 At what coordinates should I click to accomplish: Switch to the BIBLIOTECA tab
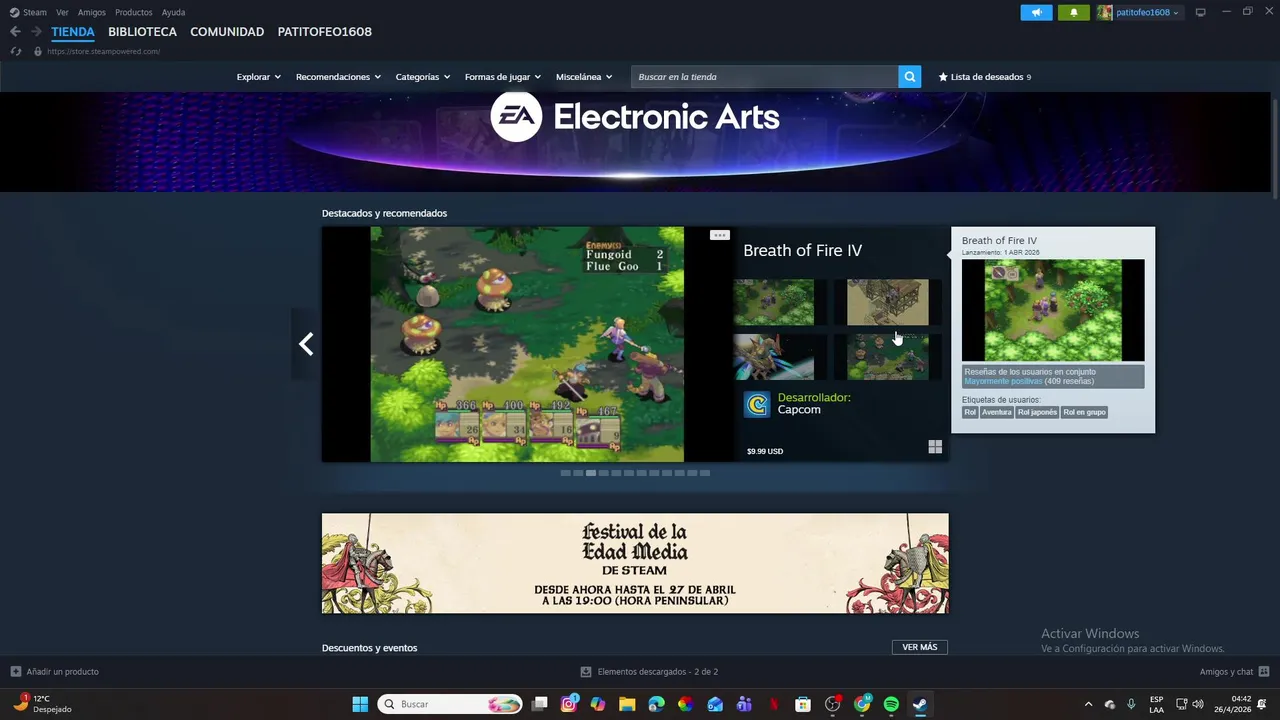pos(143,32)
